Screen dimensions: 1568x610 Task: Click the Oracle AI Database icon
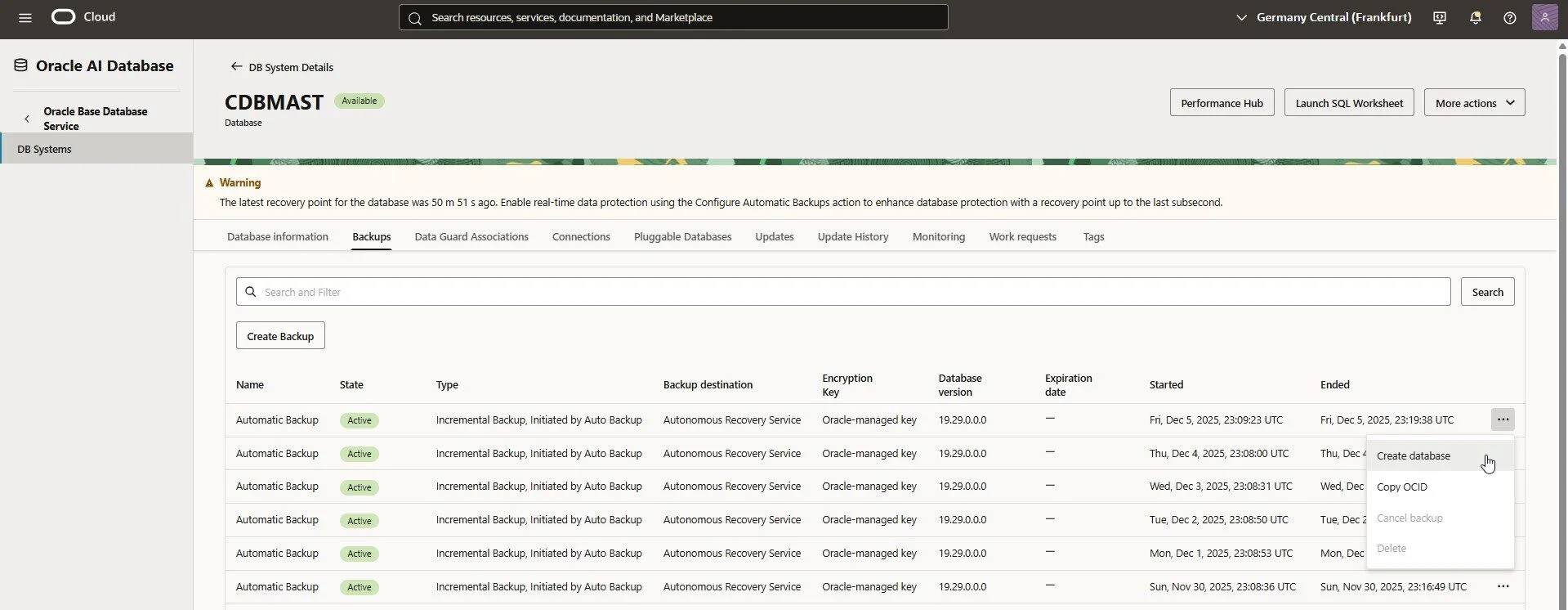tap(20, 65)
